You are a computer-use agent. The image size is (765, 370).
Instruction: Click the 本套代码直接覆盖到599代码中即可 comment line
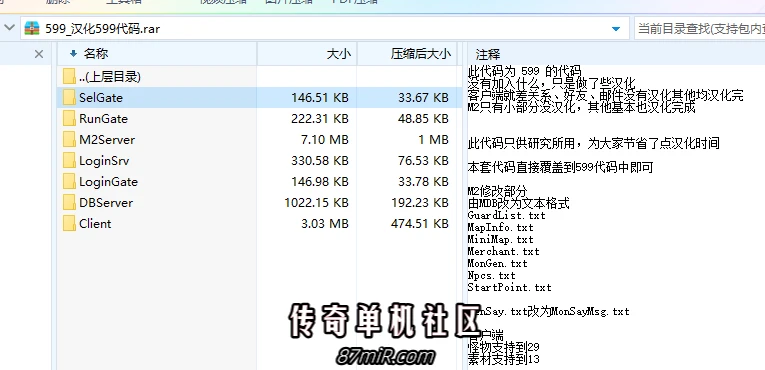click(560, 167)
